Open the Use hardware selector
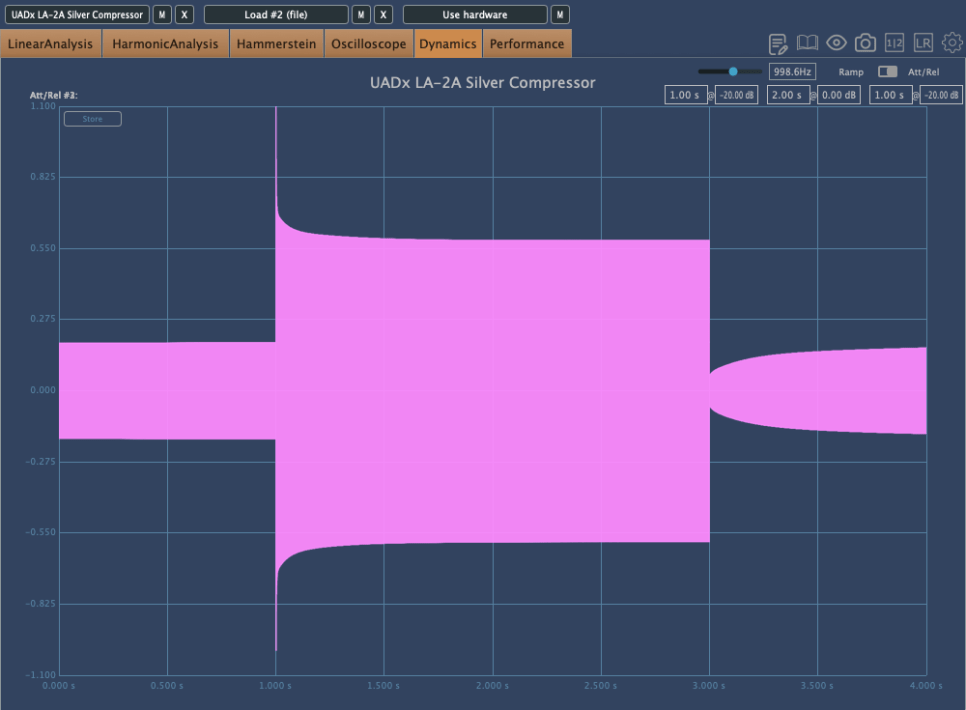Image resolution: width=966 pixels, height=710 pixels. coord(475,15)
